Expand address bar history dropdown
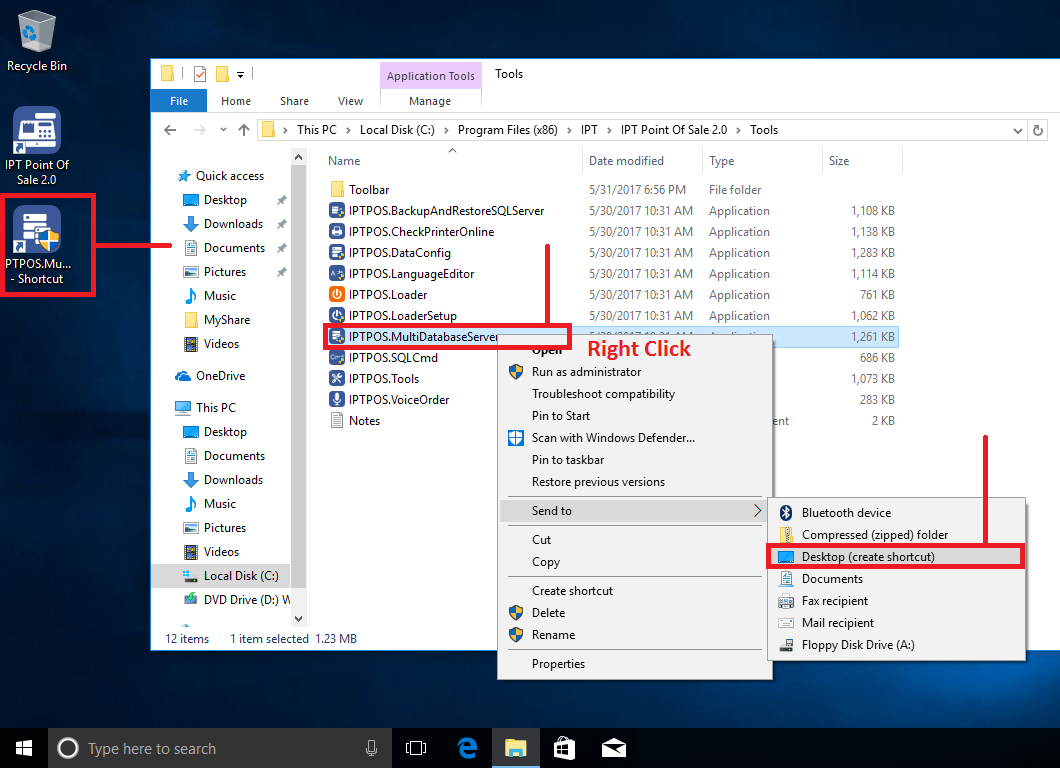This screenshot has width=1060, height=768. [x=1017, y=130]
